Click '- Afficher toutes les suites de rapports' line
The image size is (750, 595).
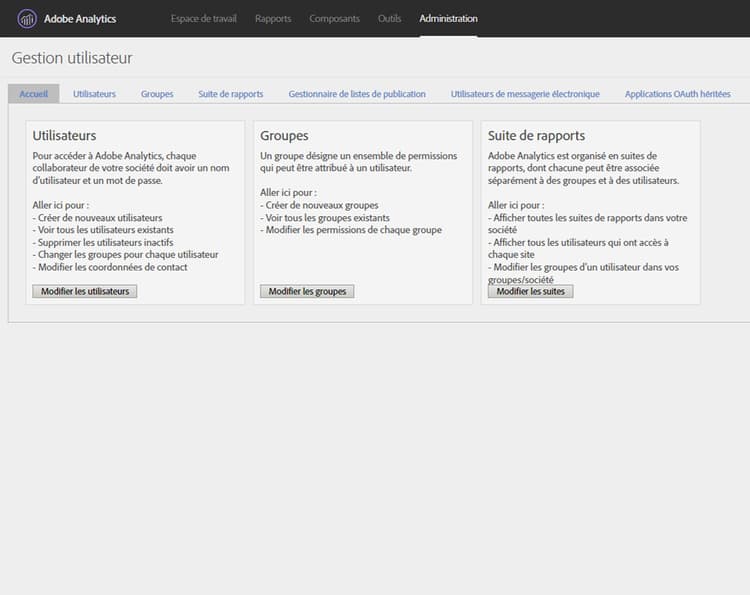pos(587,223)
